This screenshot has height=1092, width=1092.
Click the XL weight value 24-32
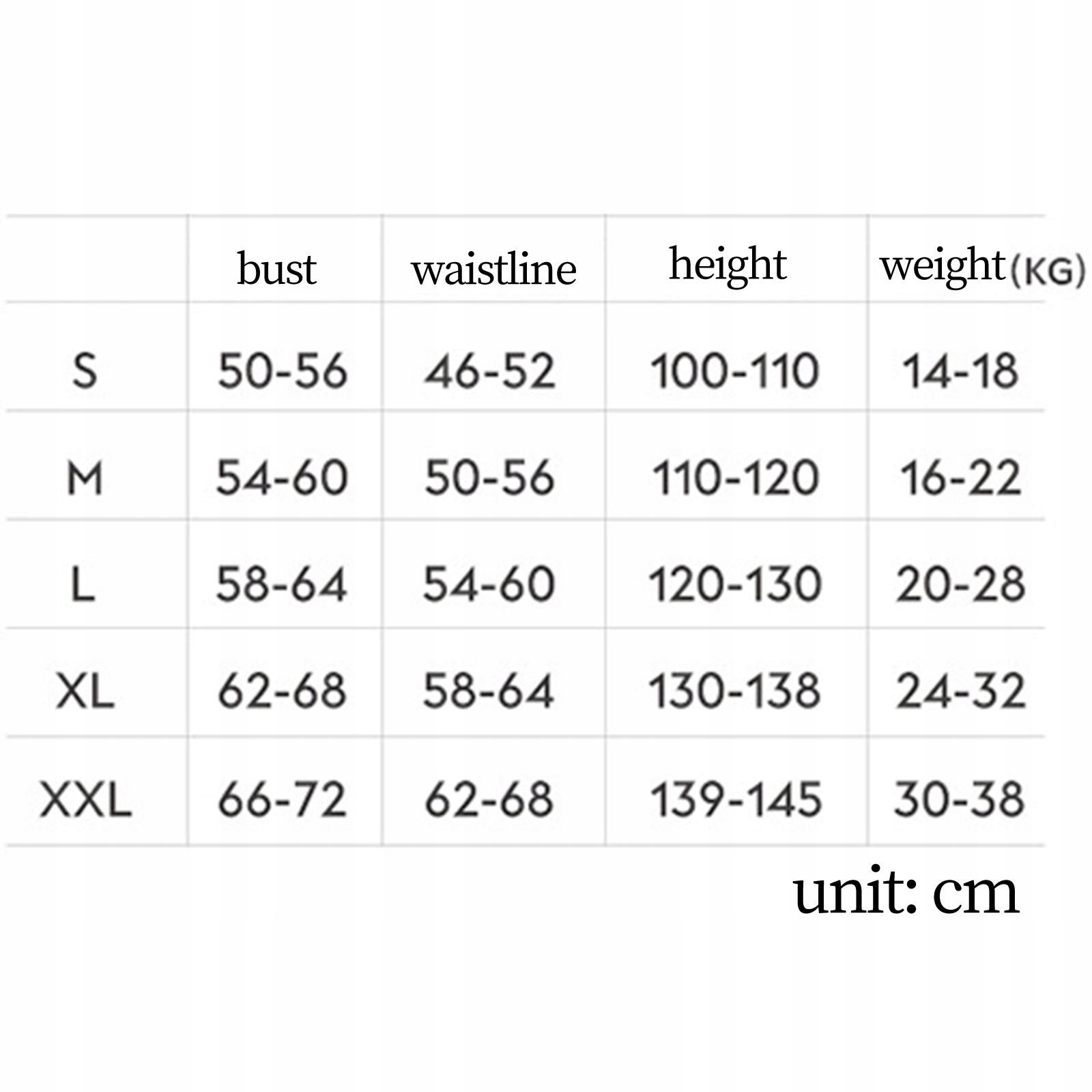click(960, 691)
